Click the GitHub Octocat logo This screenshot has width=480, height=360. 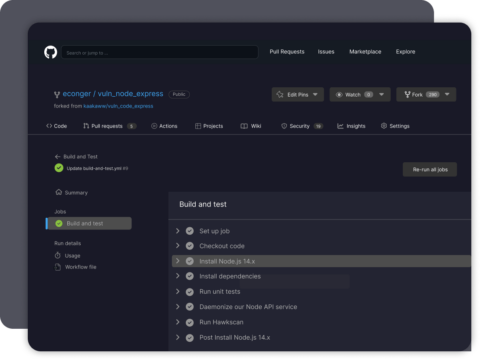[x=51, y=52]
